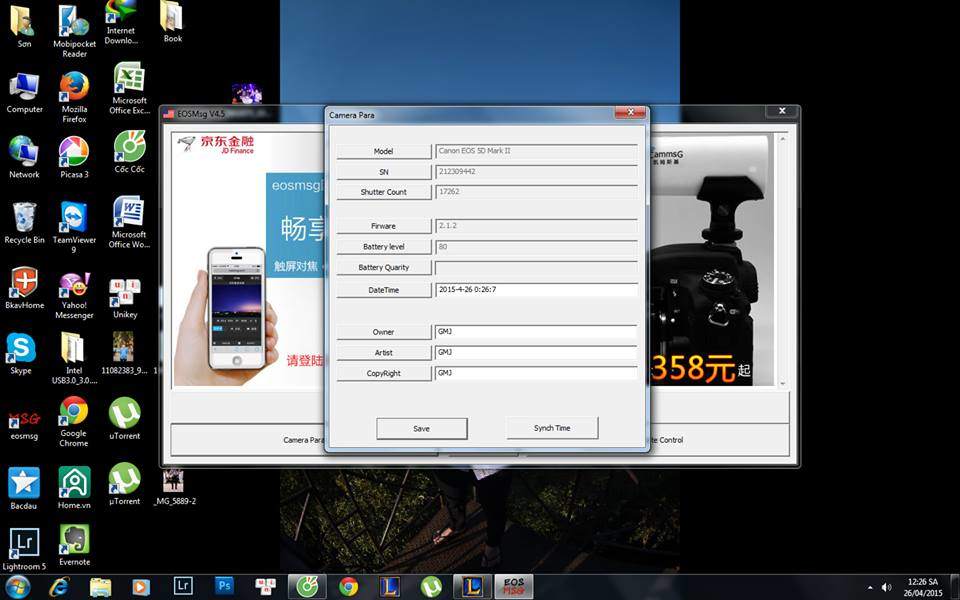Image resolution: width=960 pixels, height=600 pixels.
Task: Launch Lightroom 5 from desktop
Action: 24,550
